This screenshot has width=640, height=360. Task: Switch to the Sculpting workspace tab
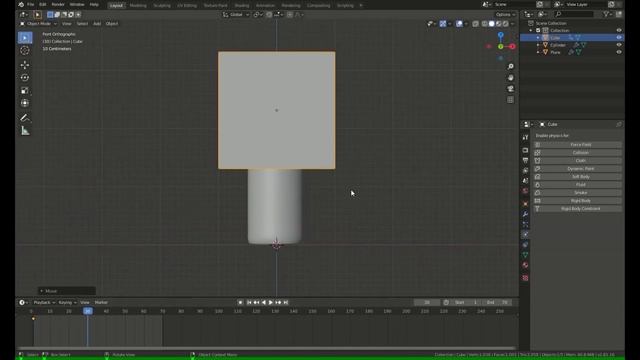tap(162, 6)
